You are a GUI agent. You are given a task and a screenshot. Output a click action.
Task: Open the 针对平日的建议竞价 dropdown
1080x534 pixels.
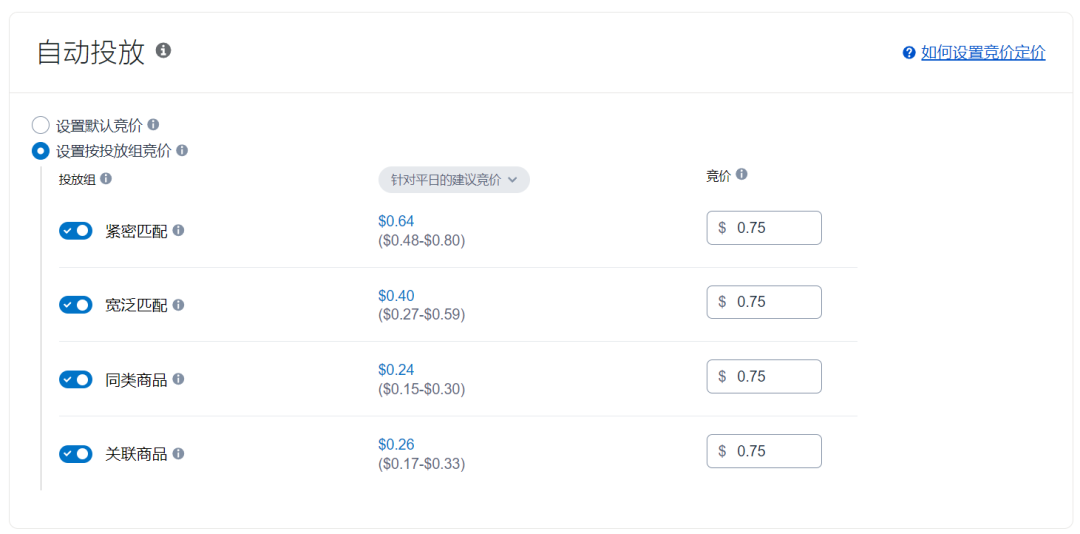click(454, 180)
